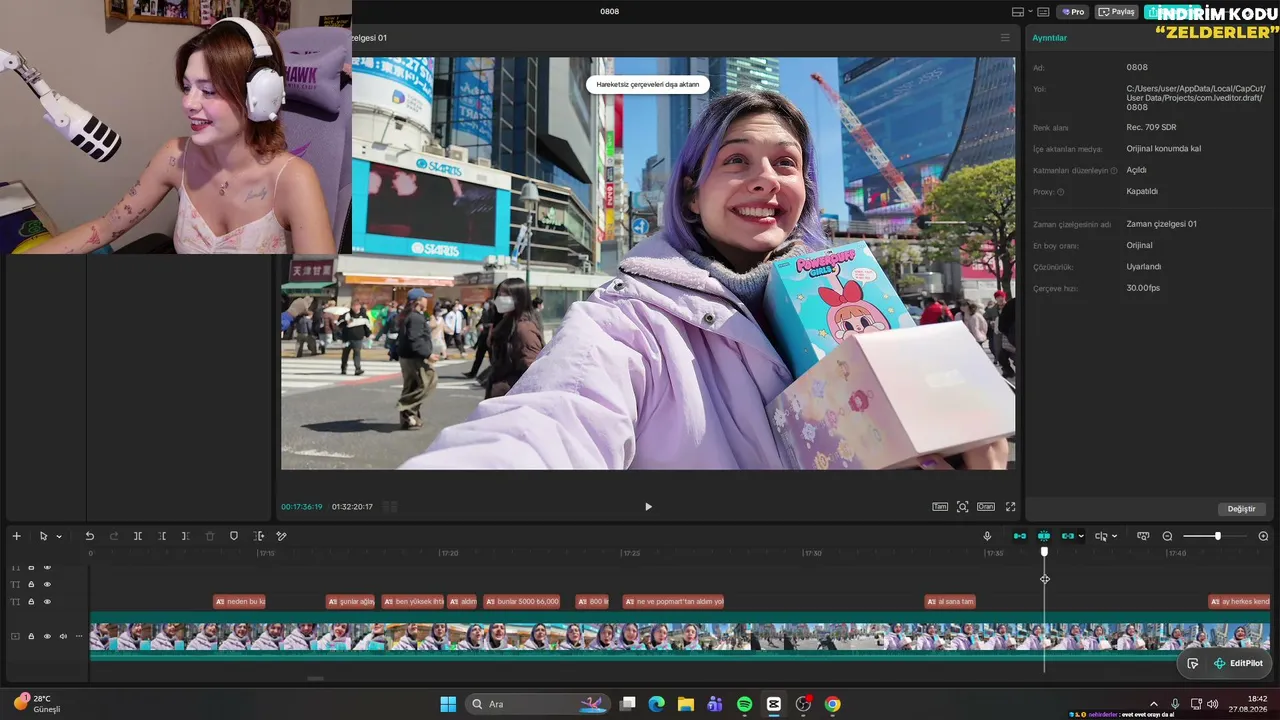Open the pointer tool mode dropdown arrow
This screenshot has height=720, width=1280.
click(x=59, y=536)
